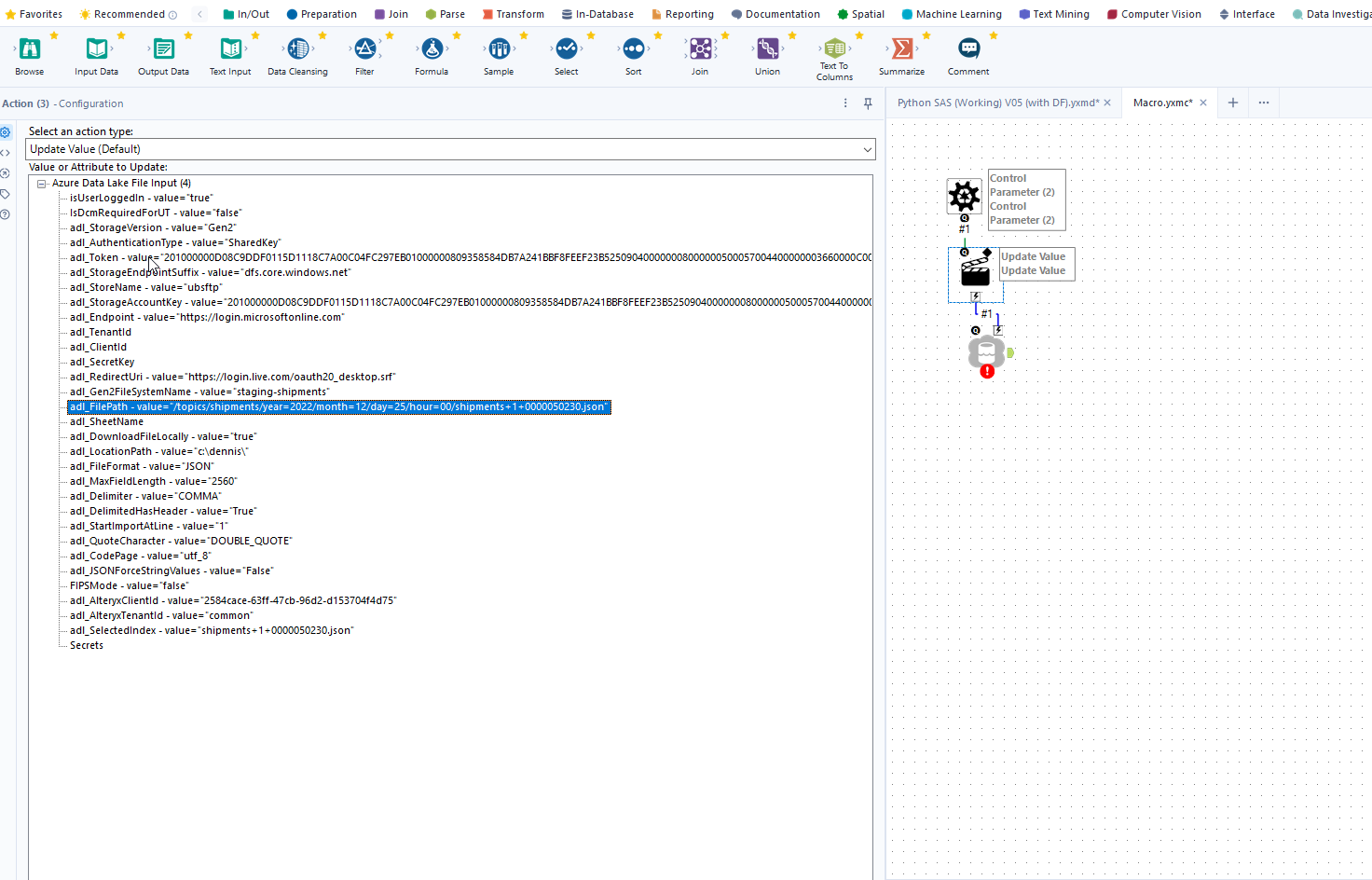
Task: Switch to the Python SAS workflow tab
Action: pyautogui.click(x=997, y=103)
